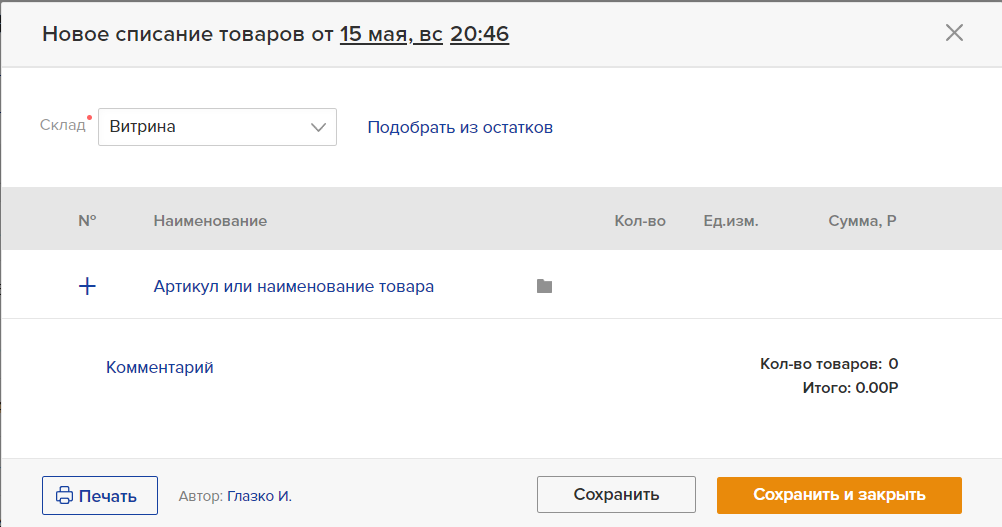Select the Наименование column header
This screenshot has height=527, width=1002.
tap(210, 221)
